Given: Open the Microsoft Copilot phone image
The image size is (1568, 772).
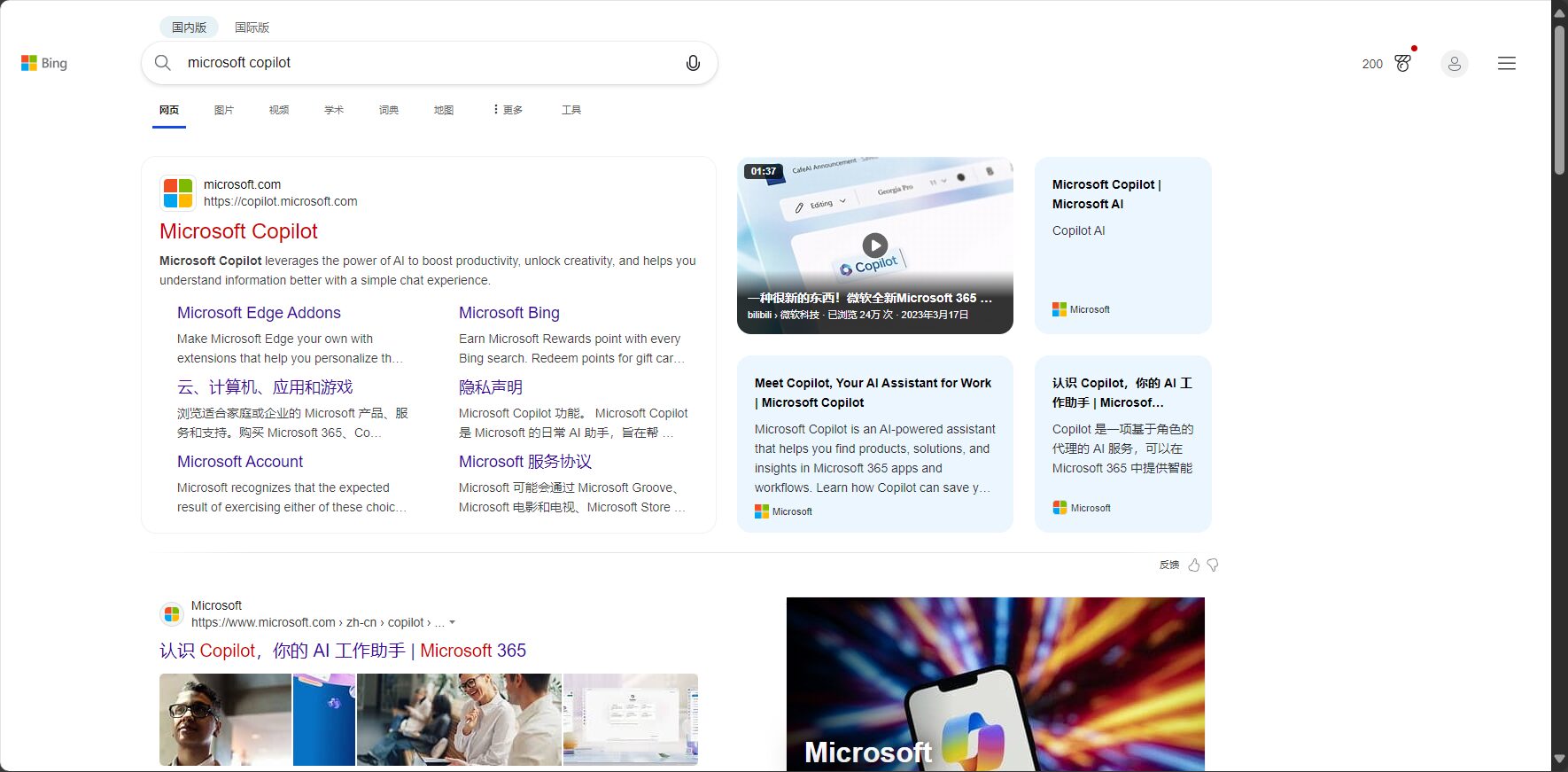Looking at the screenshot, I should pyautogui.click(x=995, y=684).
